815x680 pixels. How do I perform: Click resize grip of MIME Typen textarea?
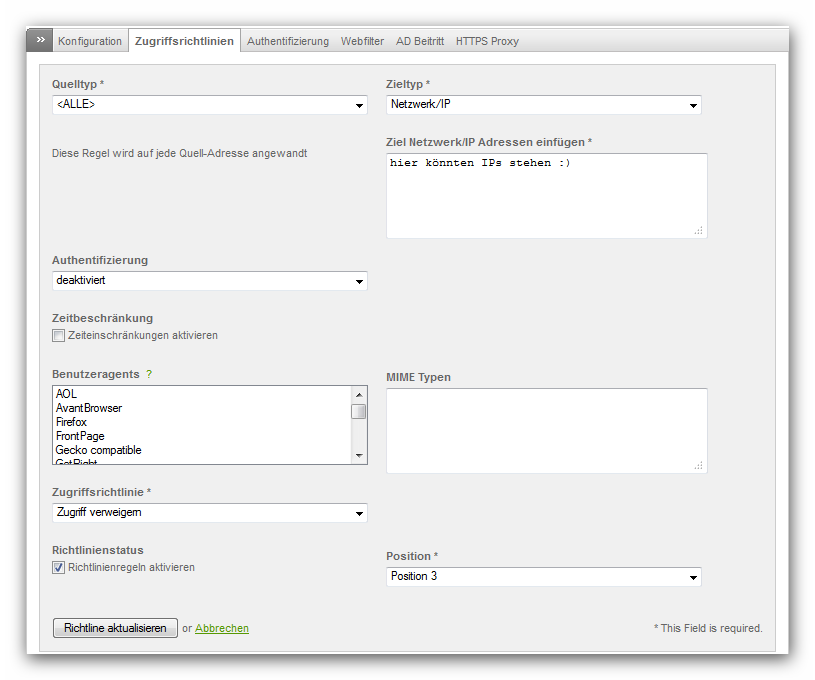click(x=698, y=465)
